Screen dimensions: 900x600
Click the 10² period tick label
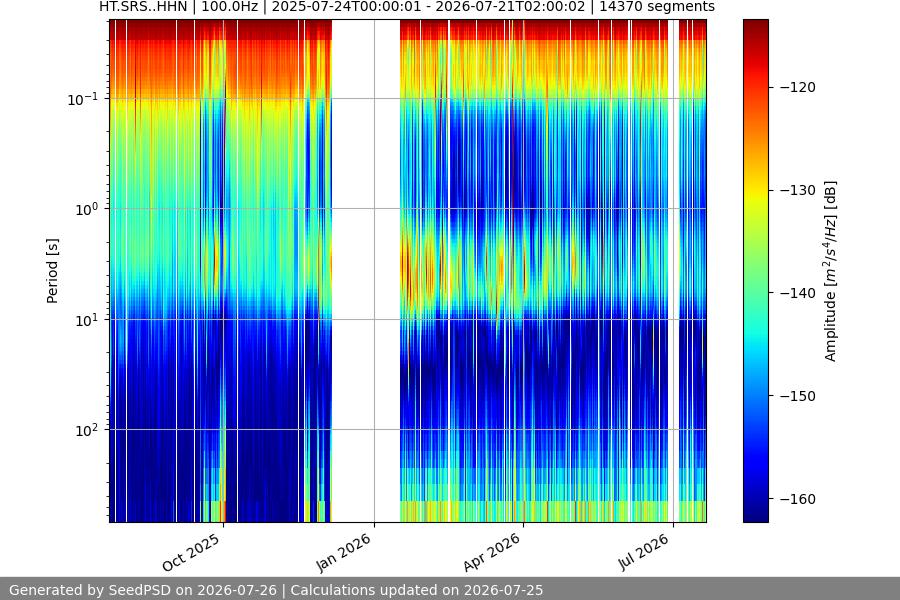(87, 430)
